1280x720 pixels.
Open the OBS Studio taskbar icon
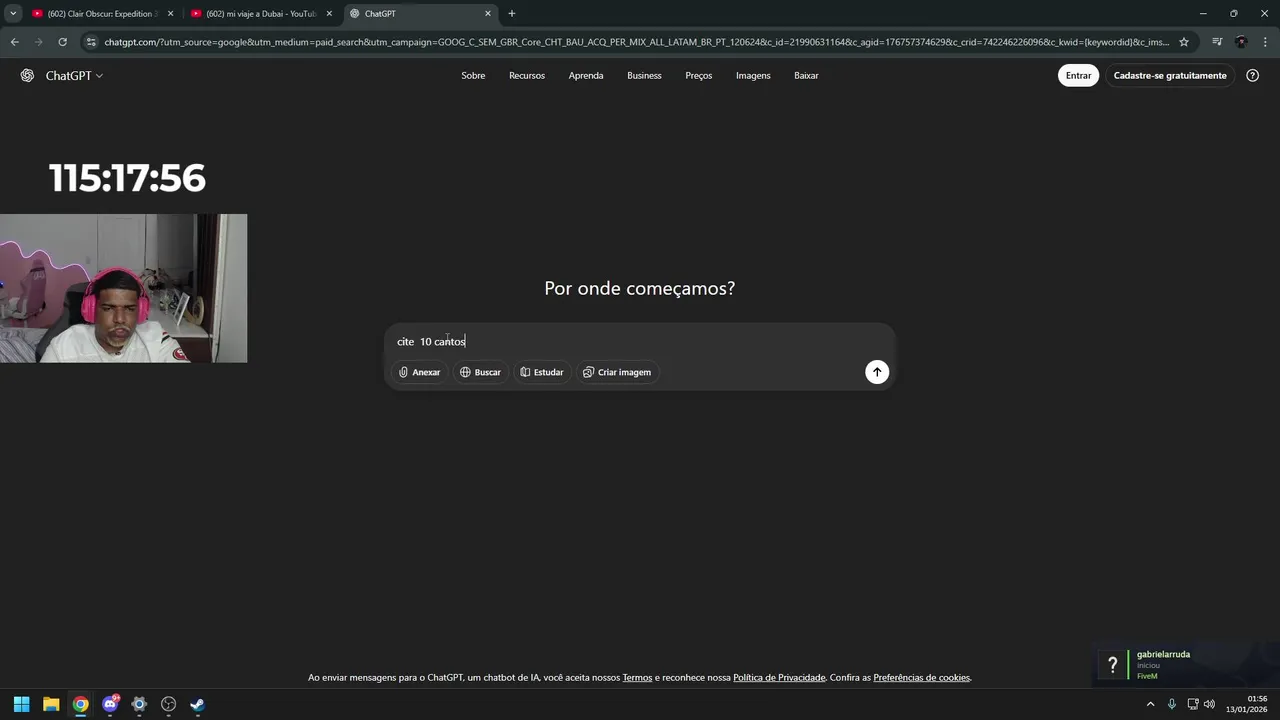pyautogui.click(x=168, y=704)
